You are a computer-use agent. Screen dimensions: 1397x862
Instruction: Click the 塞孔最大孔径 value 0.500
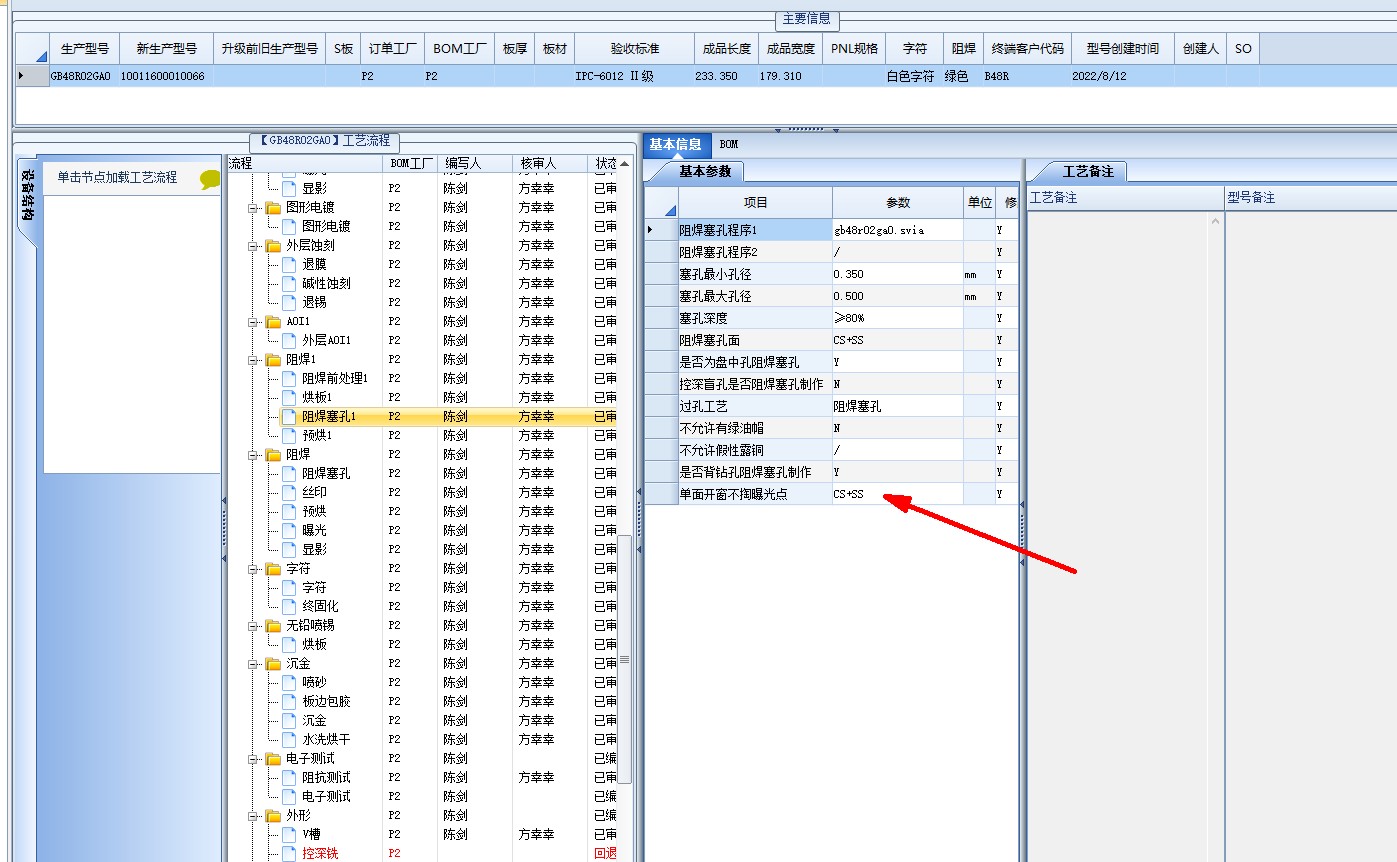(x=897, y=296)
